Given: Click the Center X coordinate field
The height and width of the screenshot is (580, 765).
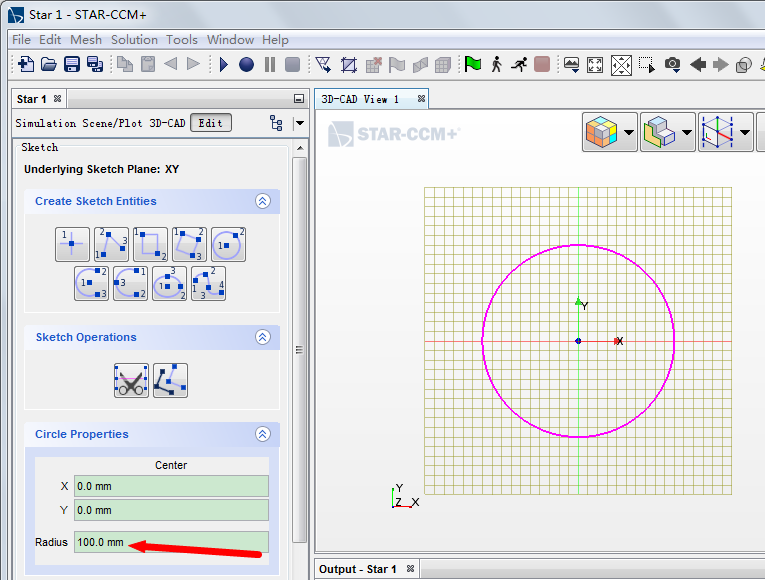Looking at the screenshot, I should [x=171, y=486].
